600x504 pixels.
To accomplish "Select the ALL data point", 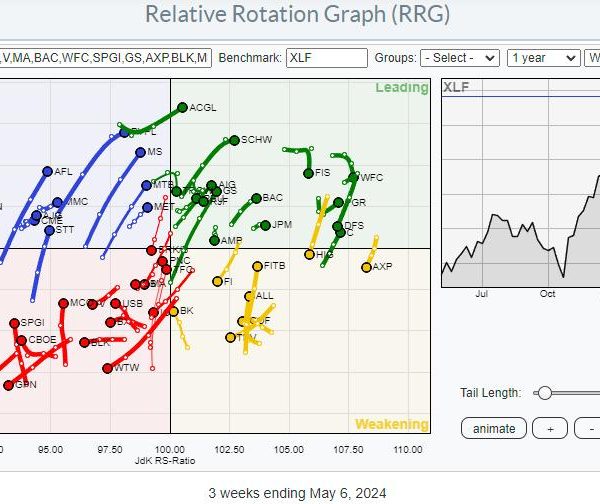I will 249,296.
